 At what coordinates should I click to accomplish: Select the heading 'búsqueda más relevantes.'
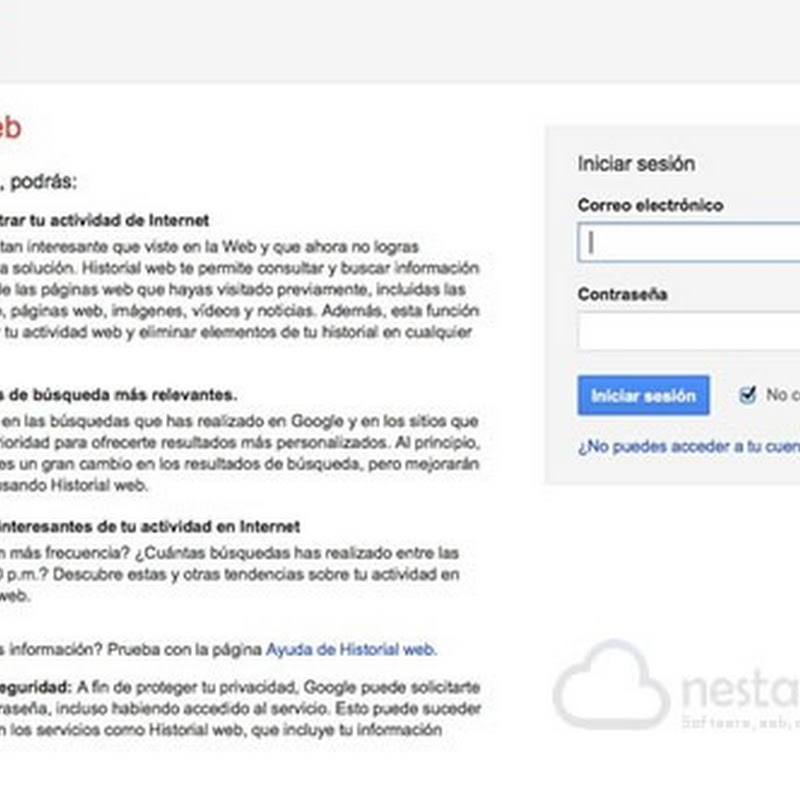[135, 394]
